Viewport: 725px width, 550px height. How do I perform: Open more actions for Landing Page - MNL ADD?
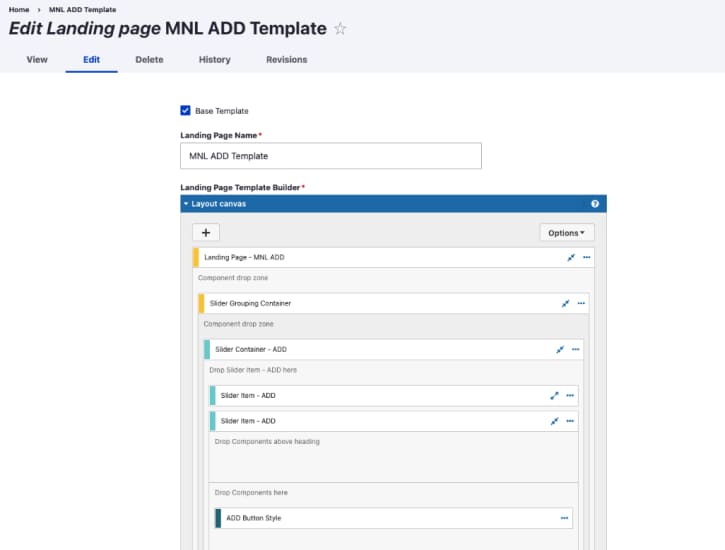[587, 257]
